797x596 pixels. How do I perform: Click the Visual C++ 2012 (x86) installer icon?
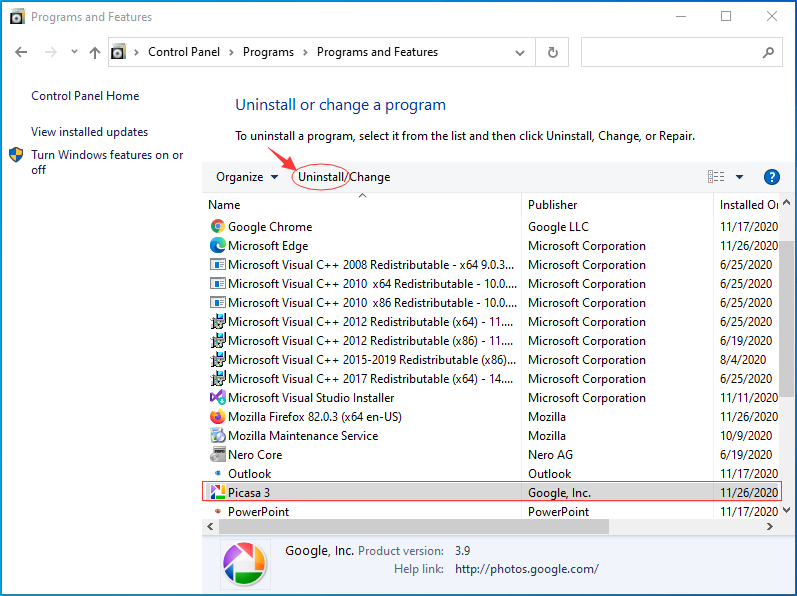tap(218, 340)
